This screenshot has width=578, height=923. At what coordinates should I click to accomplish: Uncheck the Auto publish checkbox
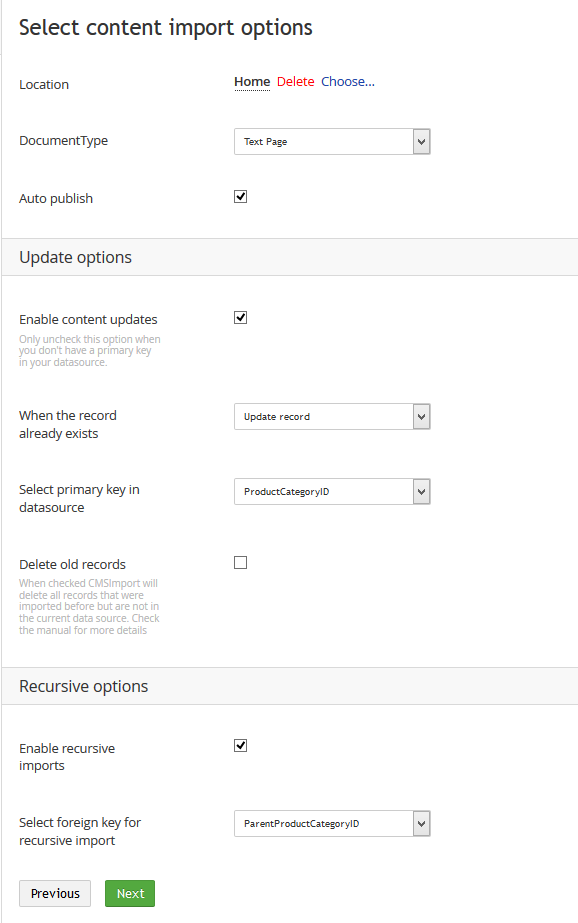(x=240, y=197)
